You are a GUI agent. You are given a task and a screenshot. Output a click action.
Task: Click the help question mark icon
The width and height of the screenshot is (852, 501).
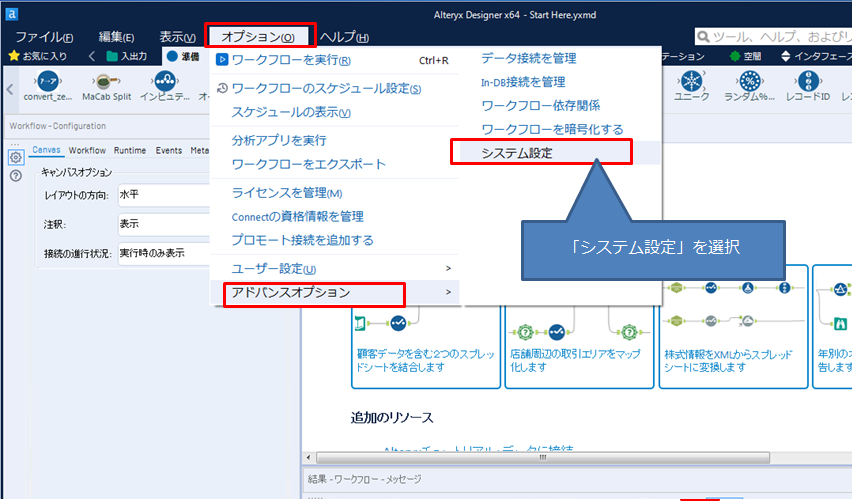click(16, 176)
